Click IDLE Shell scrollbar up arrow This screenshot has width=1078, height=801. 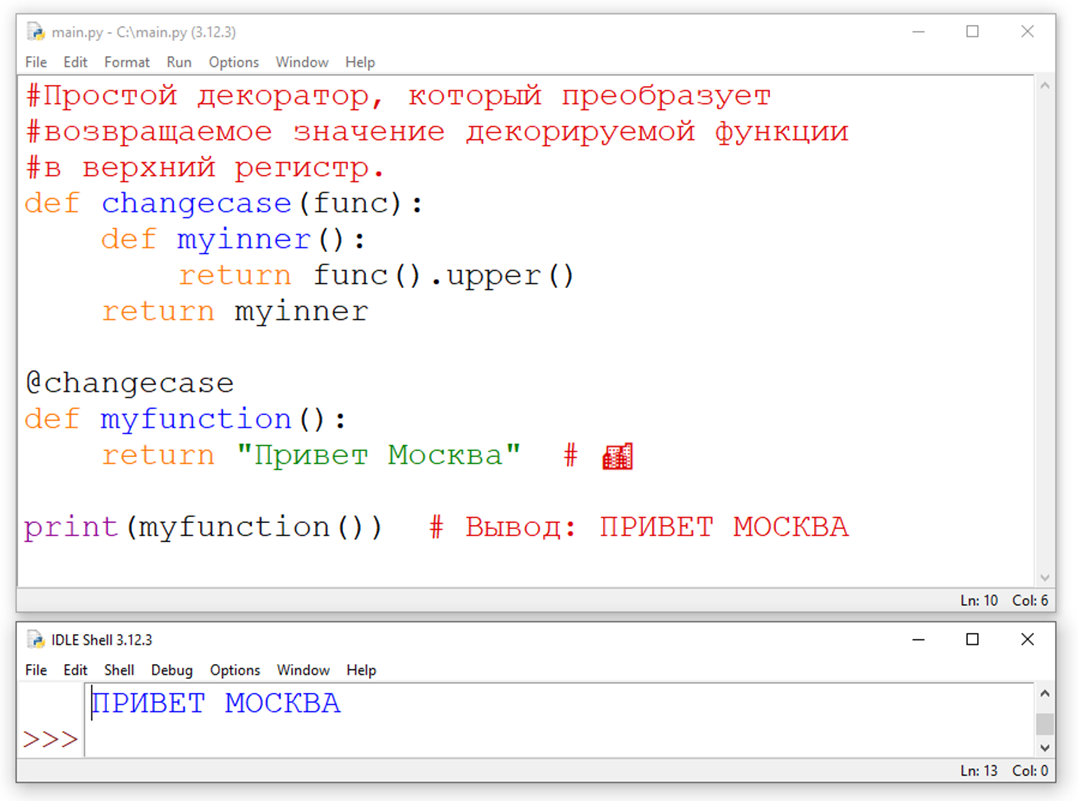pos(1045,693)
